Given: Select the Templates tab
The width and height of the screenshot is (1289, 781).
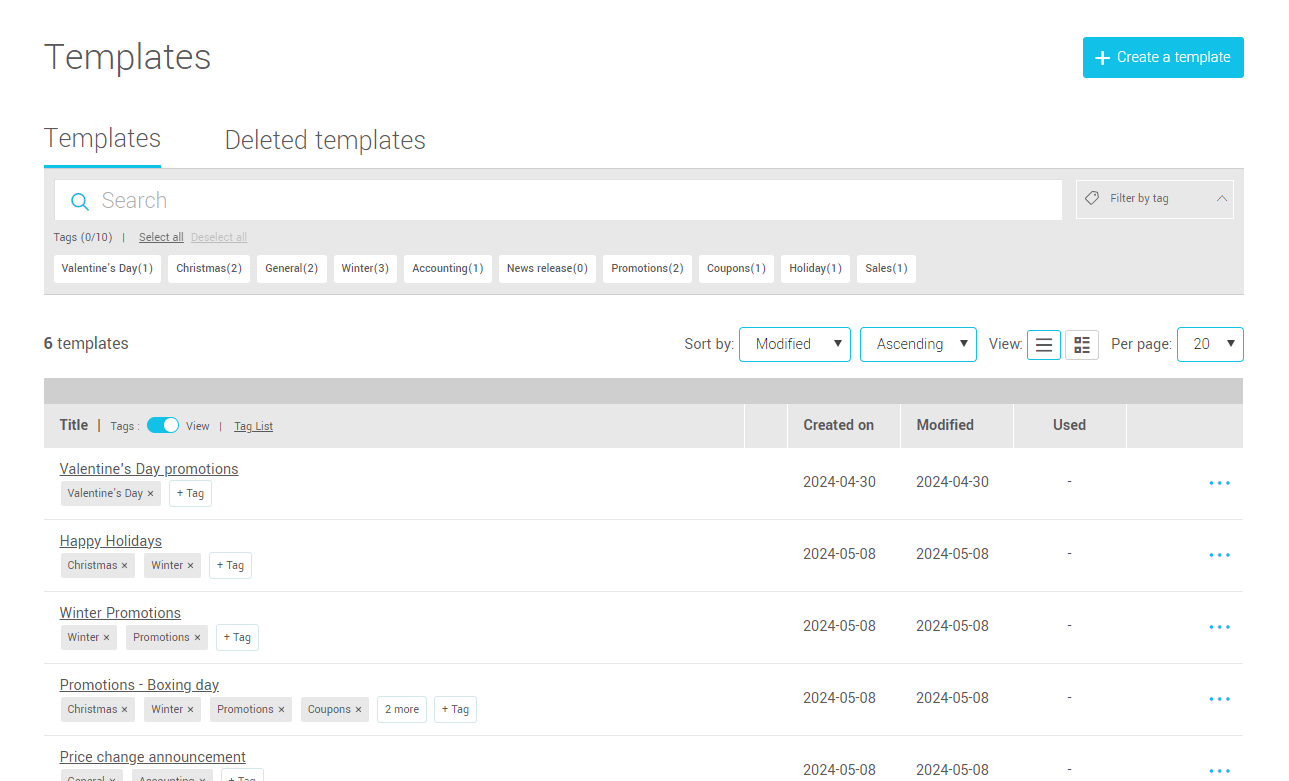Looking at the screenshot, I should click(102, 137).
